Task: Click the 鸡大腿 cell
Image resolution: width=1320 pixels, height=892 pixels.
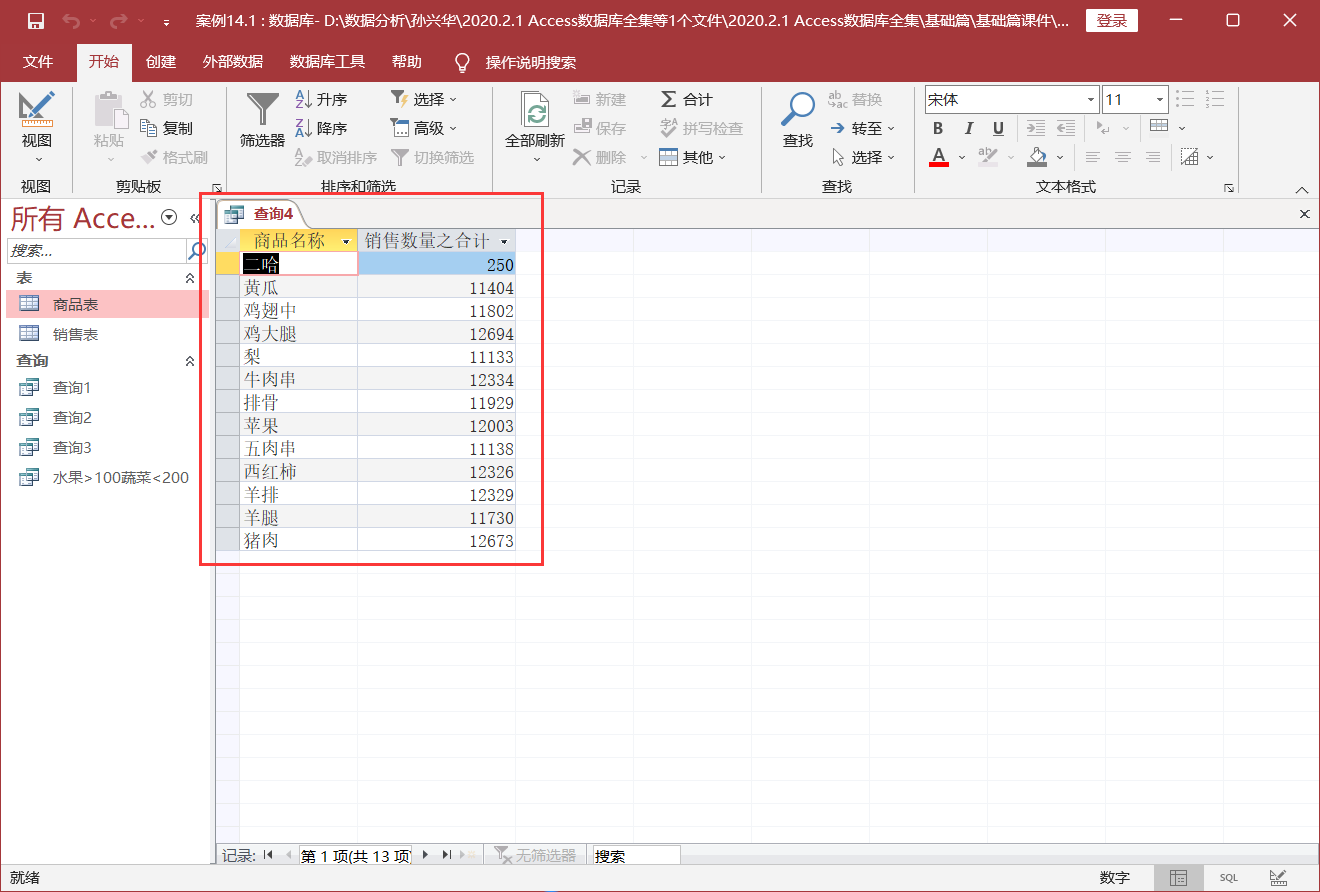Action: tap(299, 333)
